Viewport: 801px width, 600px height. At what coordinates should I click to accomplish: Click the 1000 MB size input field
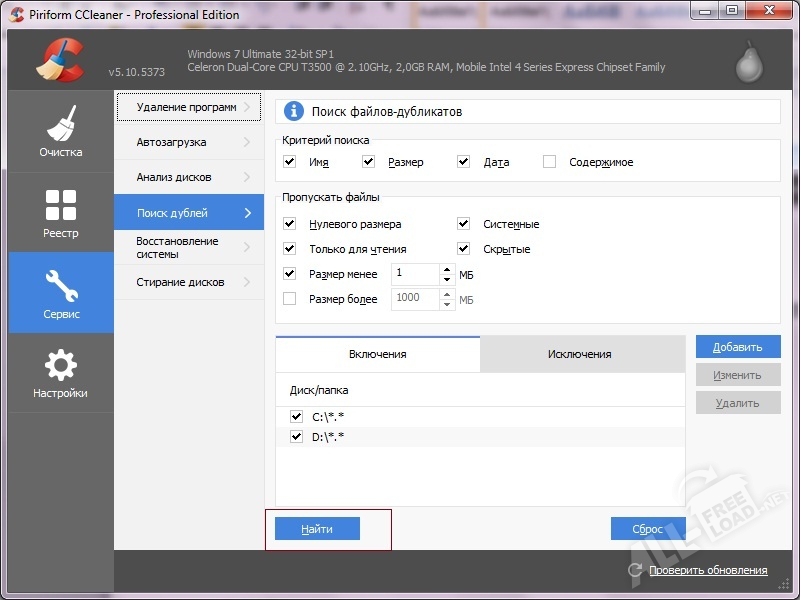pyautogui.click(x=415, y=299)
